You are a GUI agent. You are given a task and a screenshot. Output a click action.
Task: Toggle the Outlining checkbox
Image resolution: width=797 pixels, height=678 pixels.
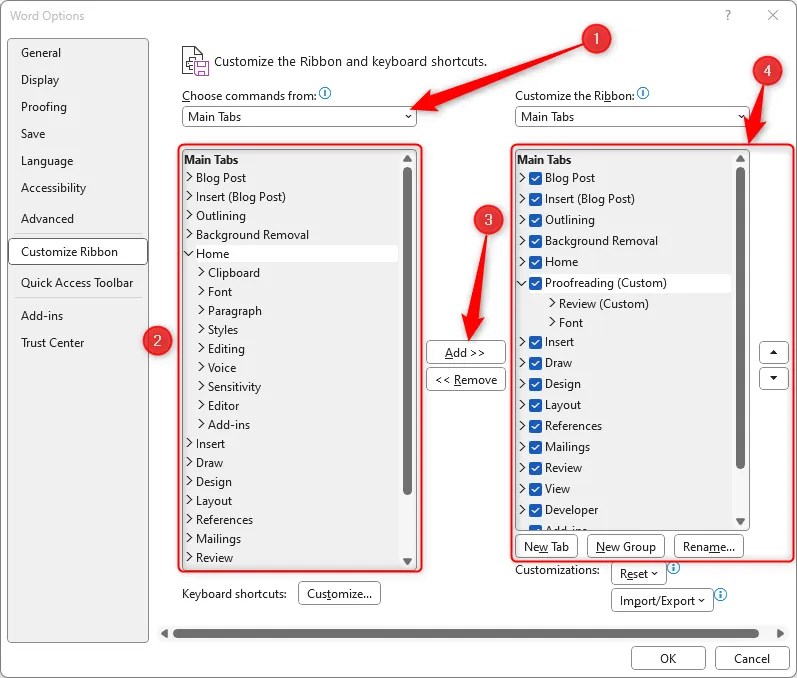pos(535,220)
